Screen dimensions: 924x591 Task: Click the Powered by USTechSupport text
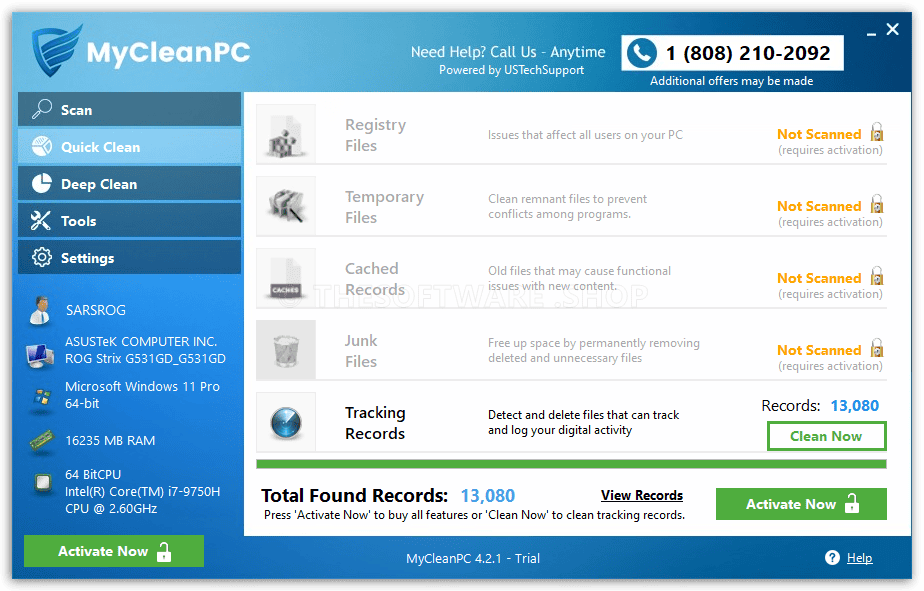pos(512,70)
